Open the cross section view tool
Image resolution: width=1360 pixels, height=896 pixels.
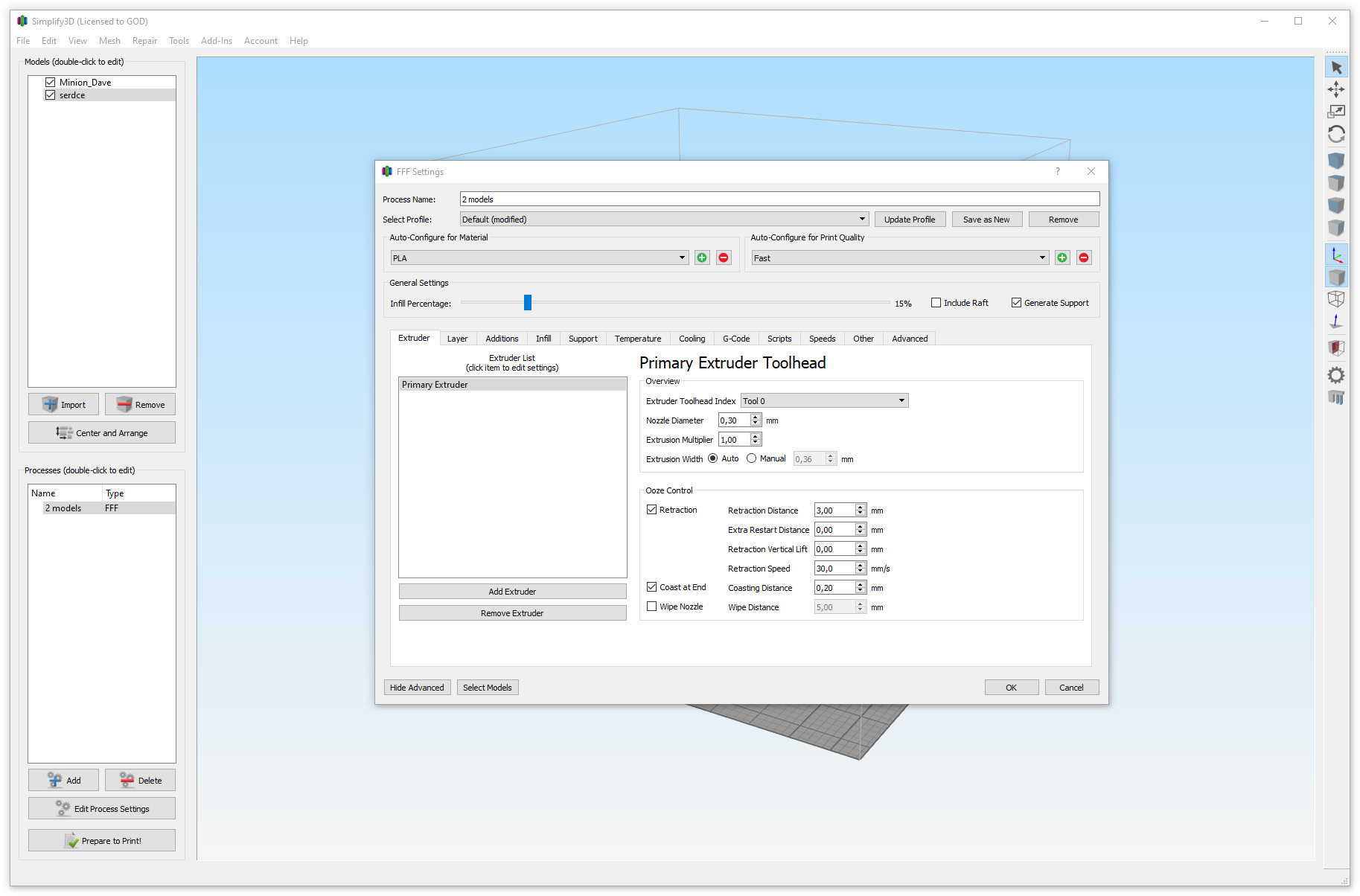[1336, 348]
